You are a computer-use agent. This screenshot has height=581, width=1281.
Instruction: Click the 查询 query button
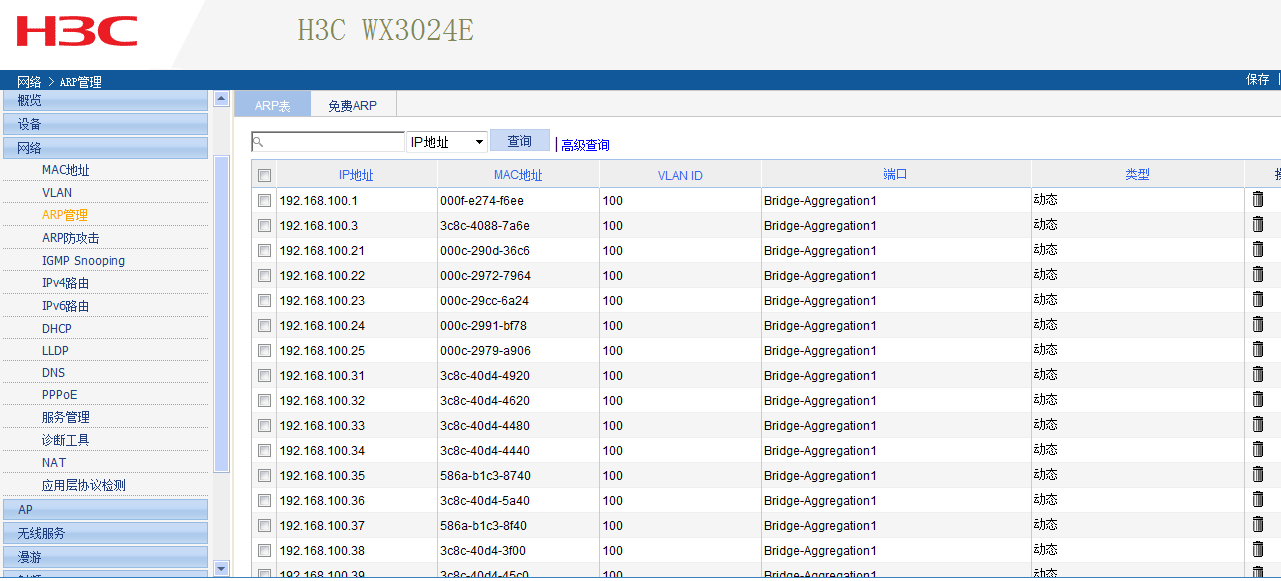[x=520, y=141]
